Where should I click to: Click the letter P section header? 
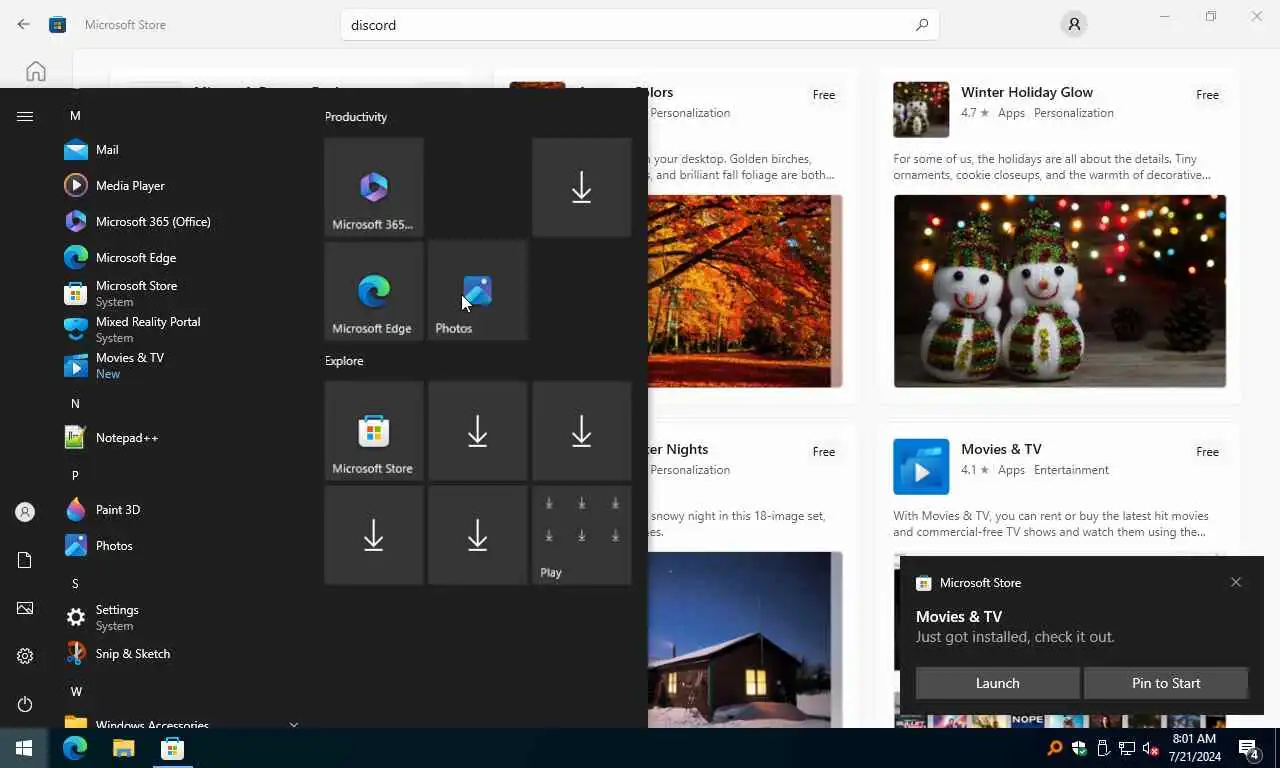point(75,476)
